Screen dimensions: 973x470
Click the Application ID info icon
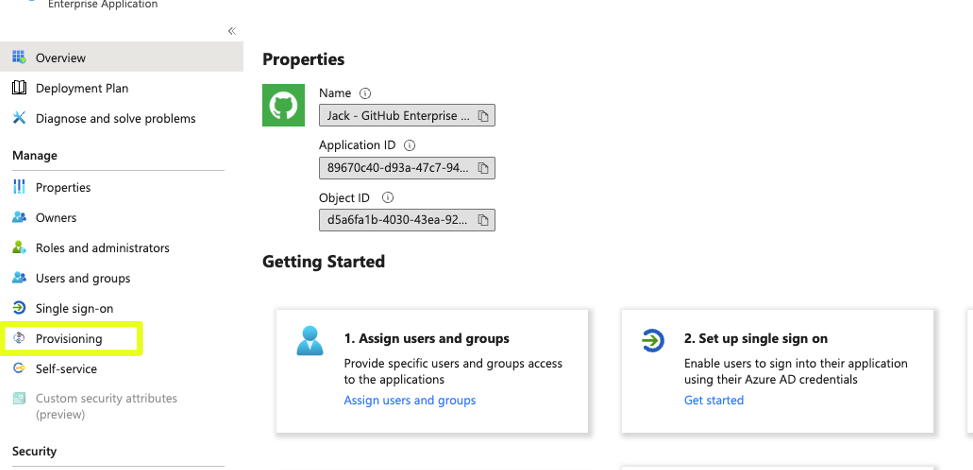pos(409,145)
